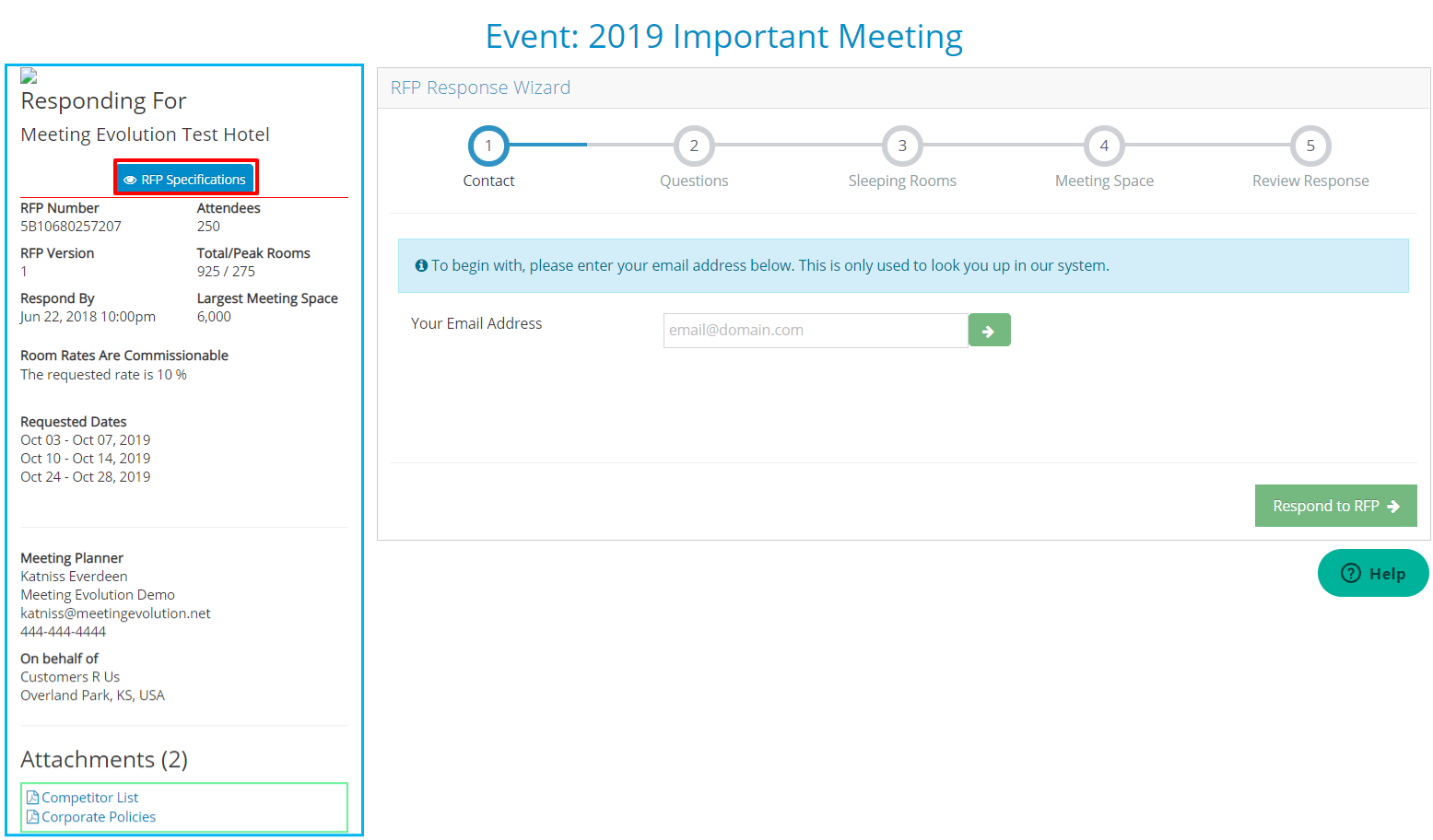The height and width of the screenshot is (840, 1433).
Task: Go to wizard step 2 Questions
Action: click(x=694, y=146)
